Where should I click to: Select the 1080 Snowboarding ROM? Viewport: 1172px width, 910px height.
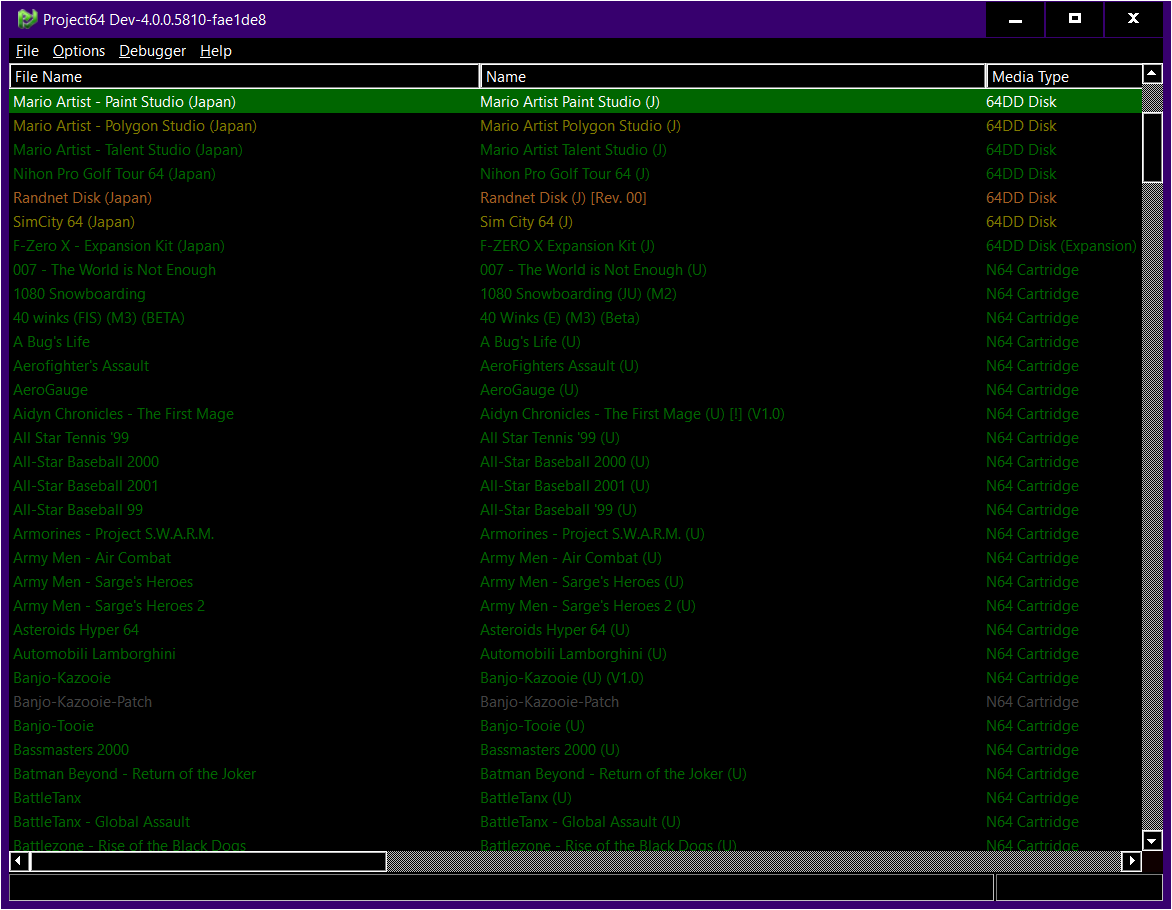pos(79,293)
